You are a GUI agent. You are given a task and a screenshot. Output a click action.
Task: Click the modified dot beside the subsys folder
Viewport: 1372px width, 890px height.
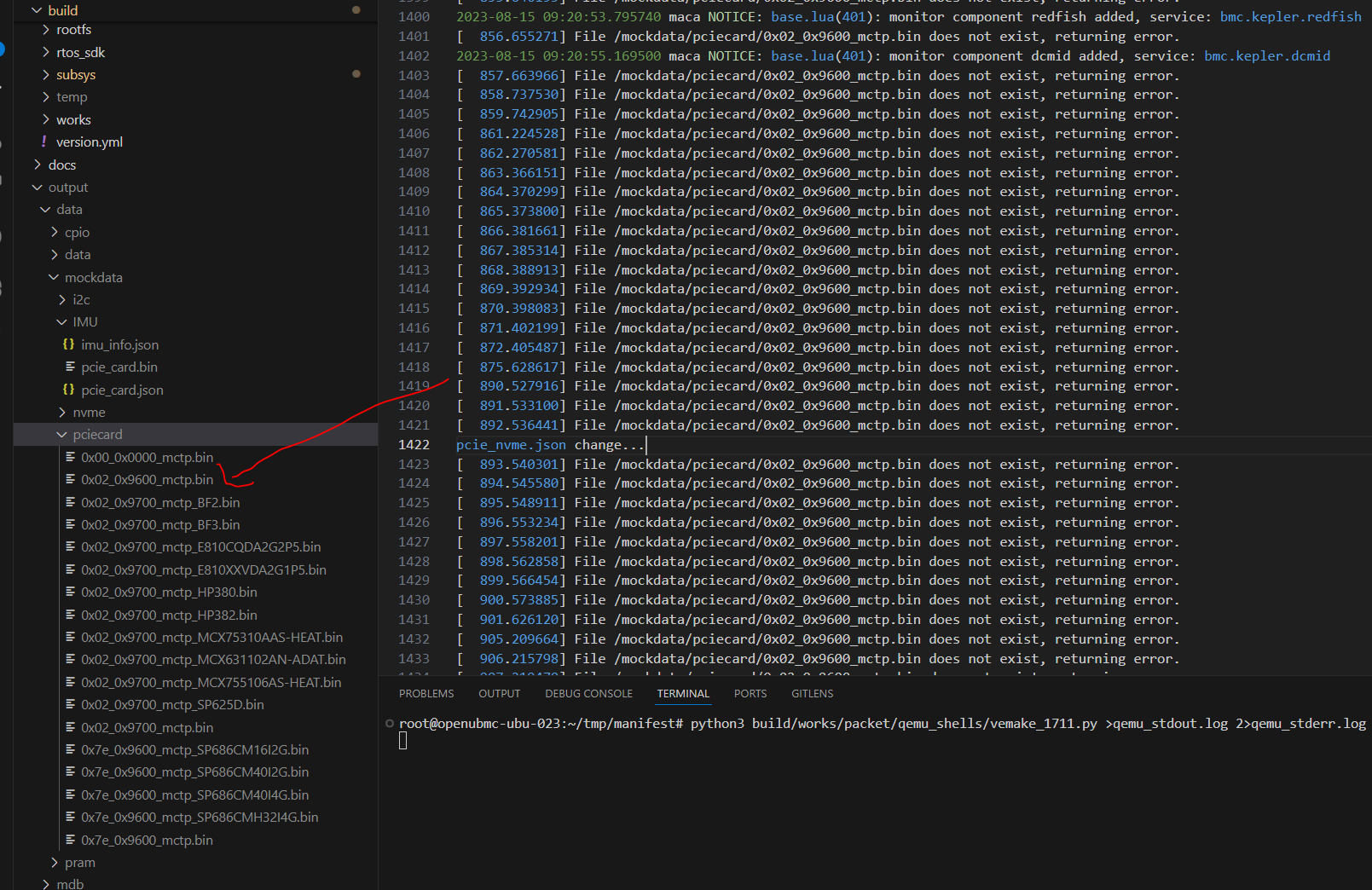[356, 74]
